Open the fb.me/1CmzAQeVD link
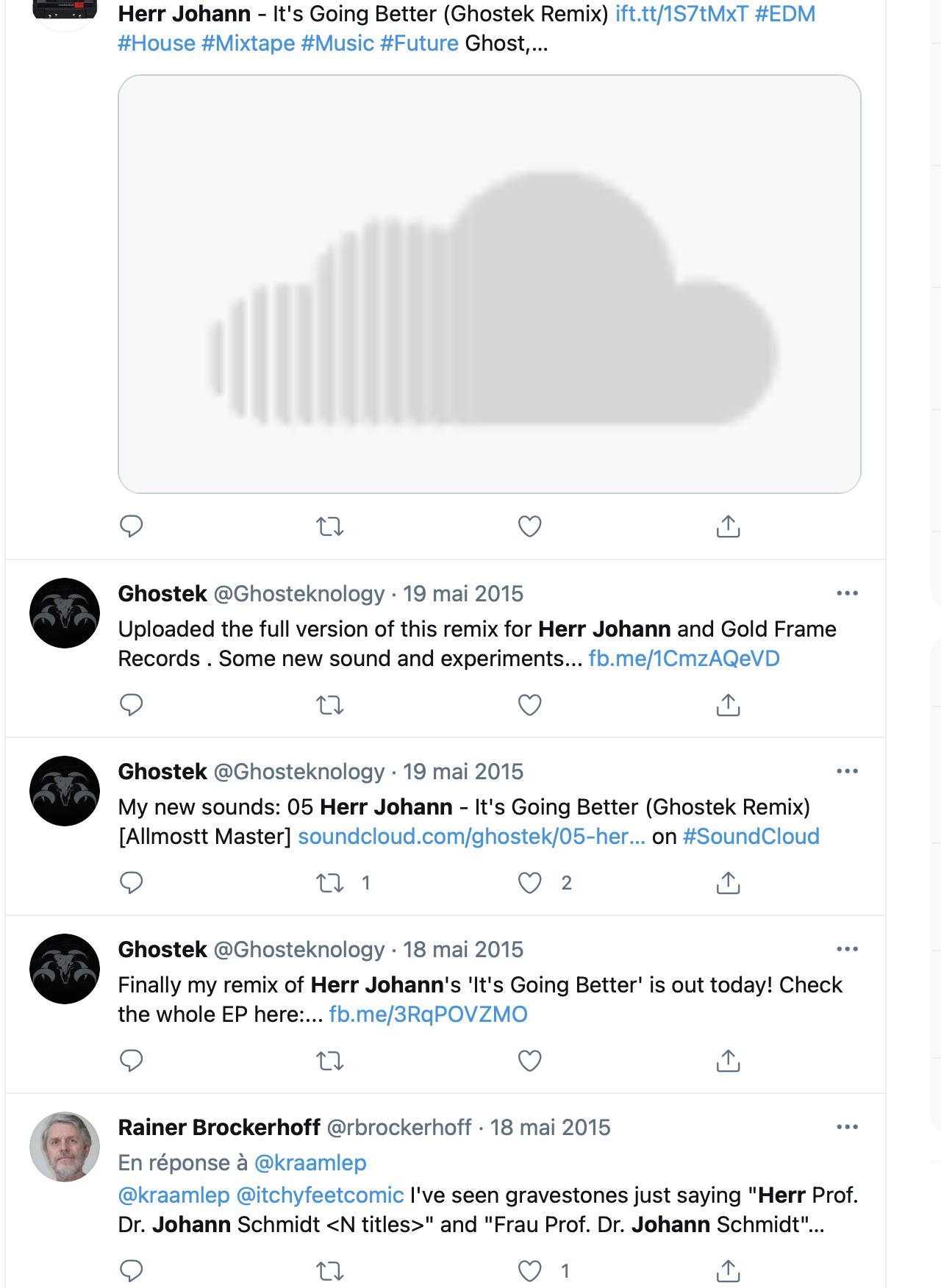 (x=684, y=659)
